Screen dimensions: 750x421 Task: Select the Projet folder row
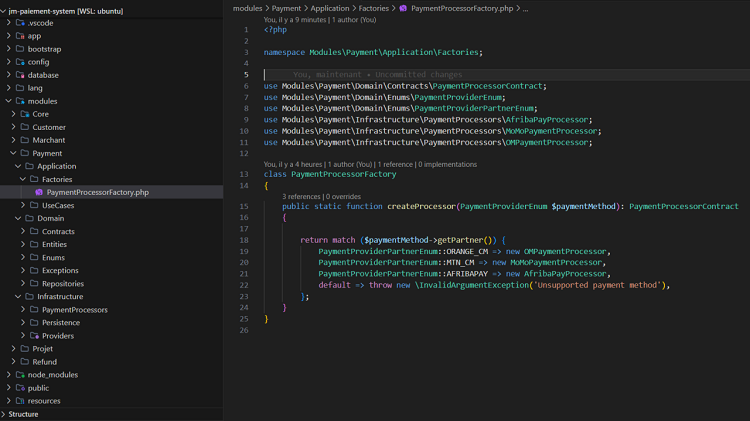pos(111,349)
